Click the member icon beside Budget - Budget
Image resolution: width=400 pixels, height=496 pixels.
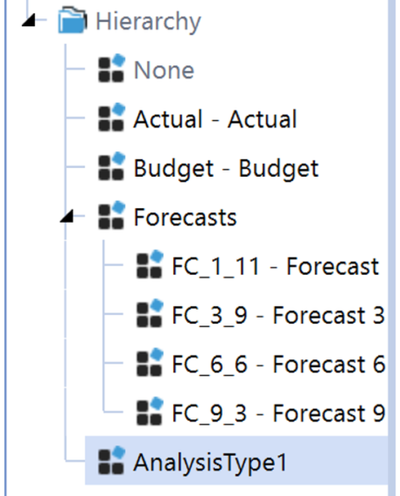point(112,166)
